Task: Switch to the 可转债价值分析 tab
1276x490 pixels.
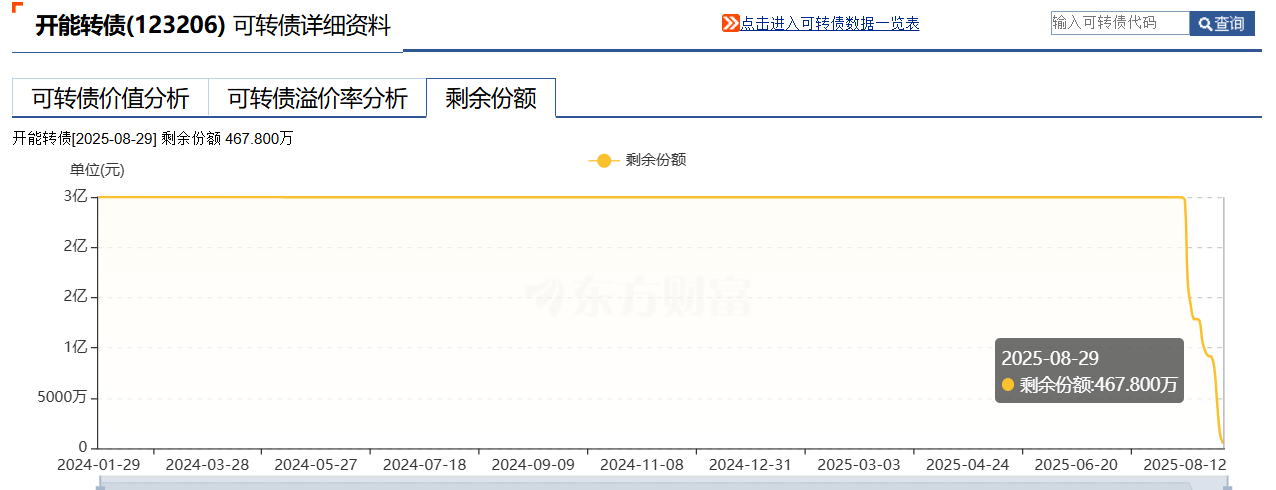Action: [x=110, y=98]
